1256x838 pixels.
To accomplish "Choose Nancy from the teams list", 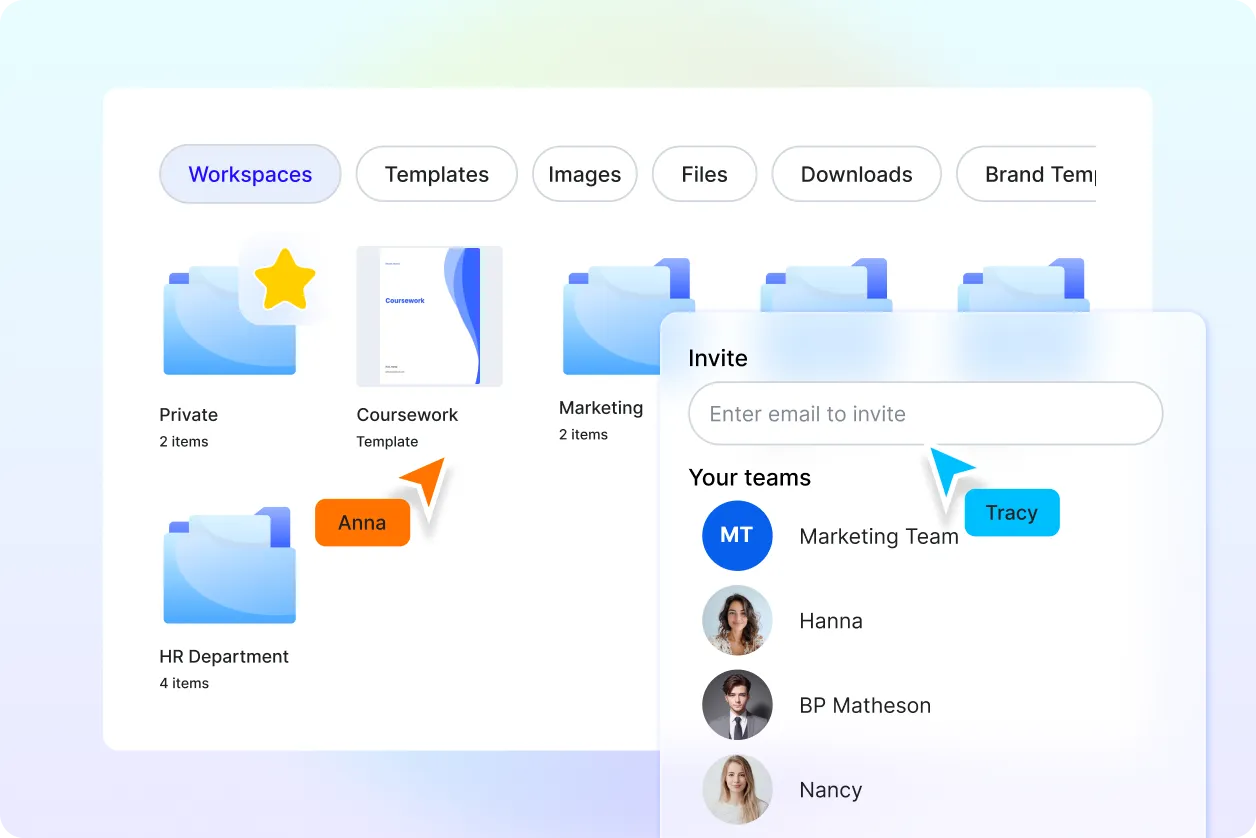I will click(x=831, y=790).
